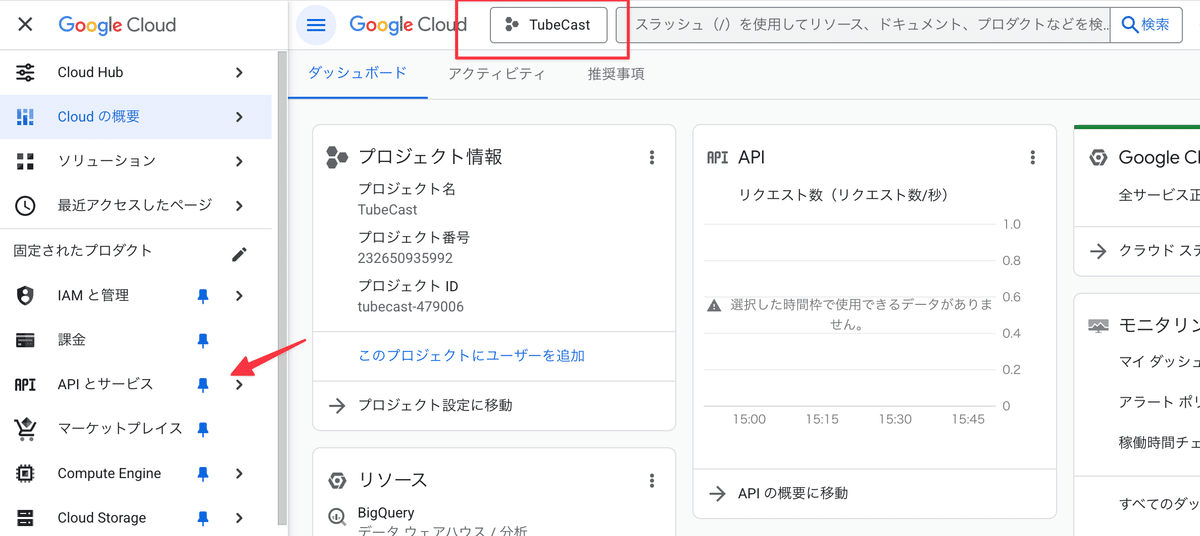This screenshot has height=536, width=1200.
Task: Select 課金 in the sidebar menu
Action: [136, 340]
